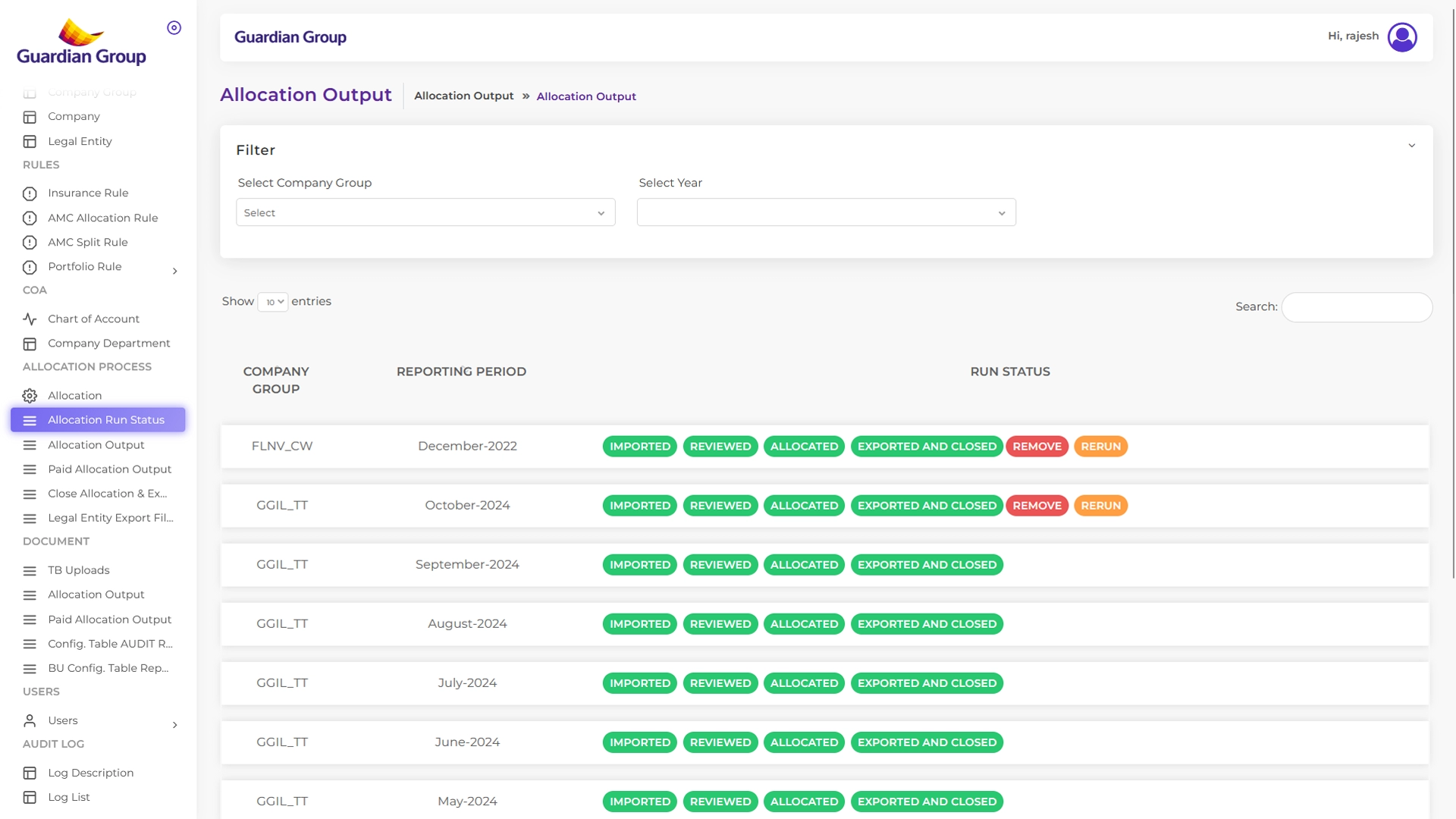Open Chart of Account menu item
This screenshot has height=819, width=1456.
(x=93, y=319)
